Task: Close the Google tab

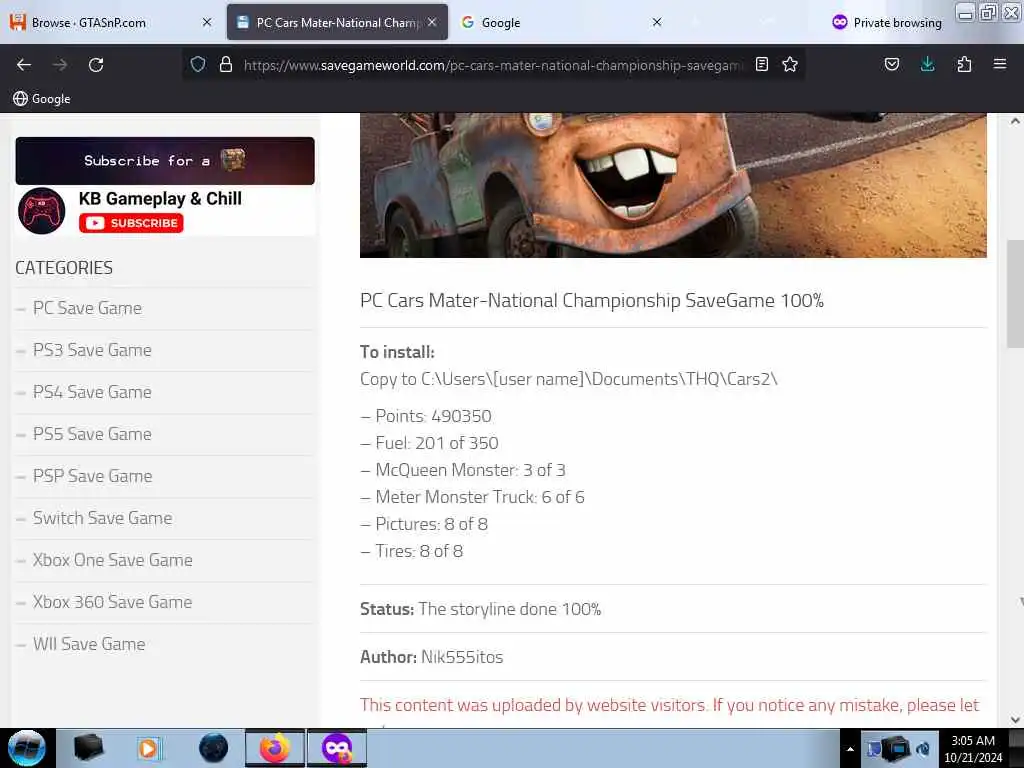Action: tap(657, 22)
